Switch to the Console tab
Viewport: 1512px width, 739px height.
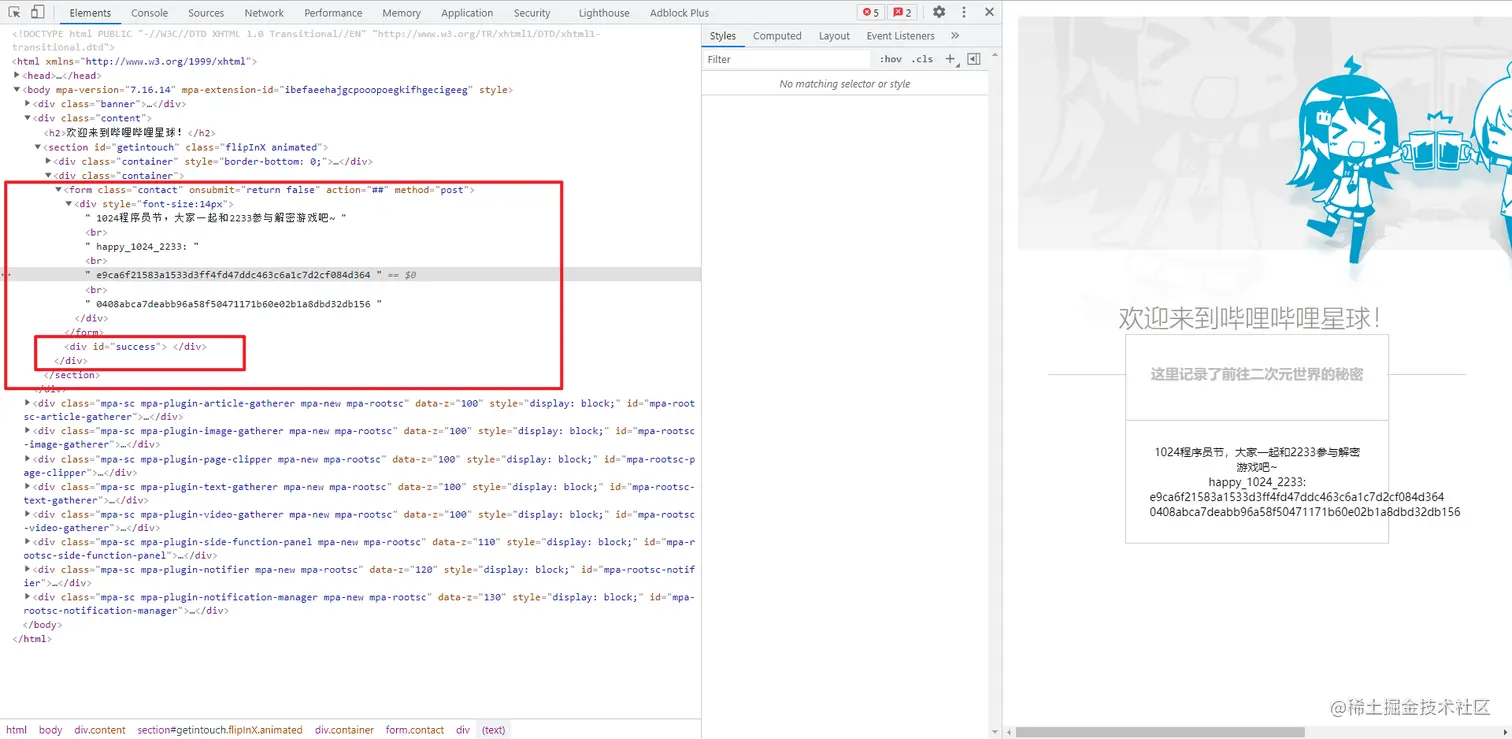(x=150, y=13)
